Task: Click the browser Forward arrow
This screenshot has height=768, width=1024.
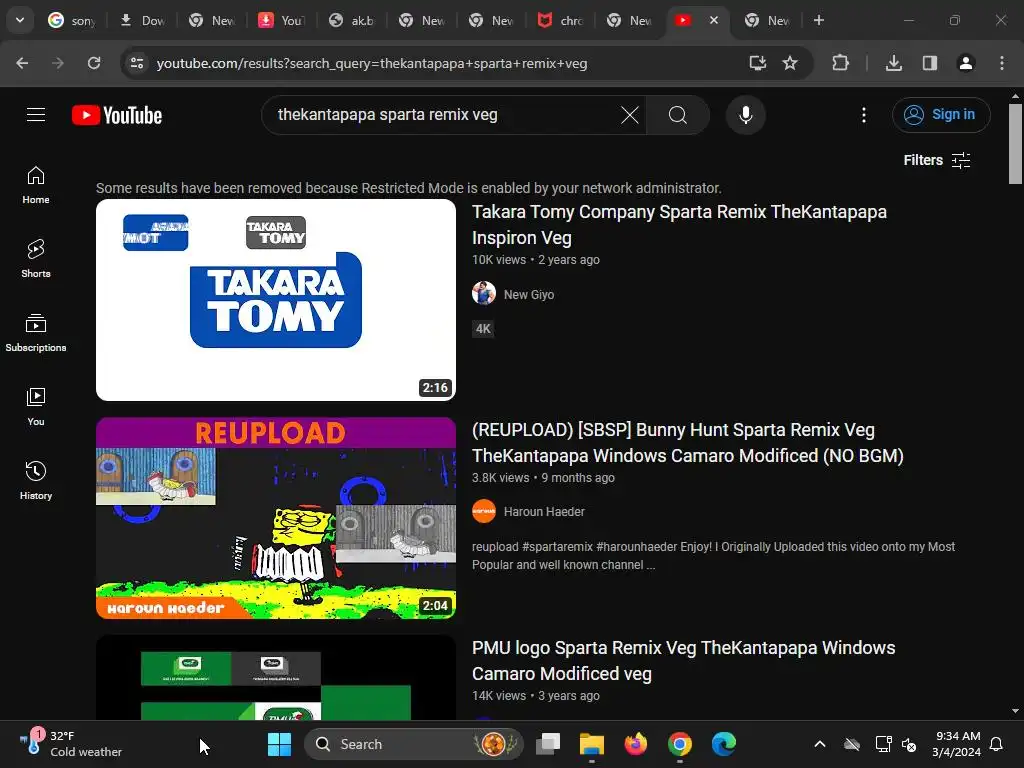Action: (58, 63)
